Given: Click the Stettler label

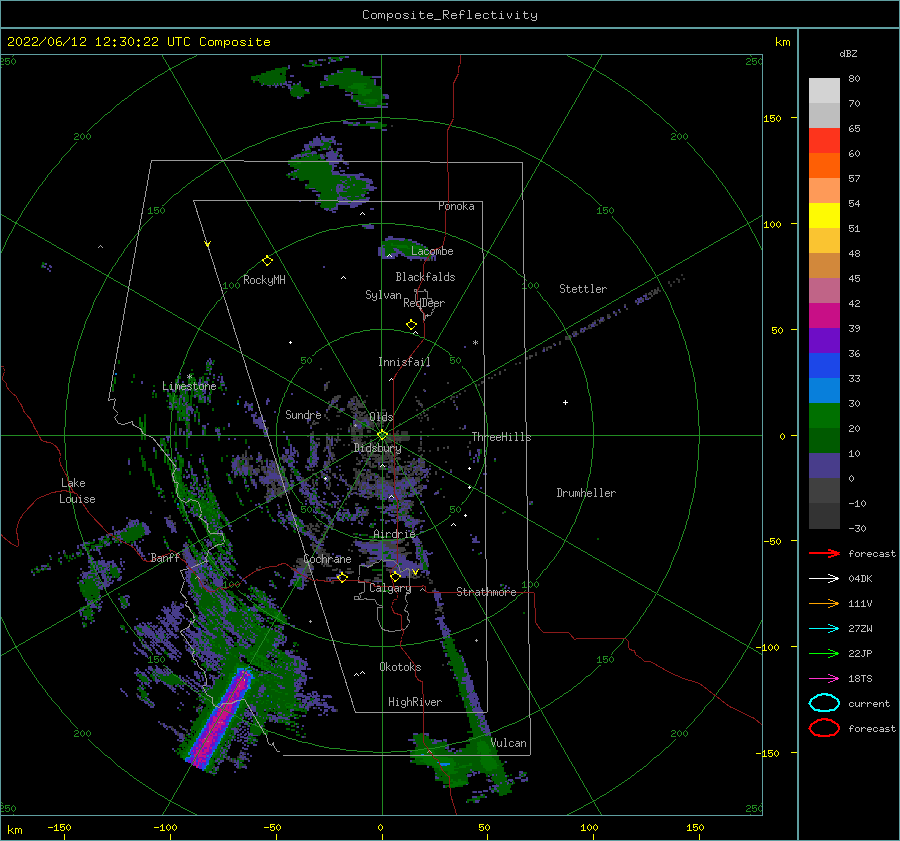Looking at the screenshot, I should [x=583, y=289].
